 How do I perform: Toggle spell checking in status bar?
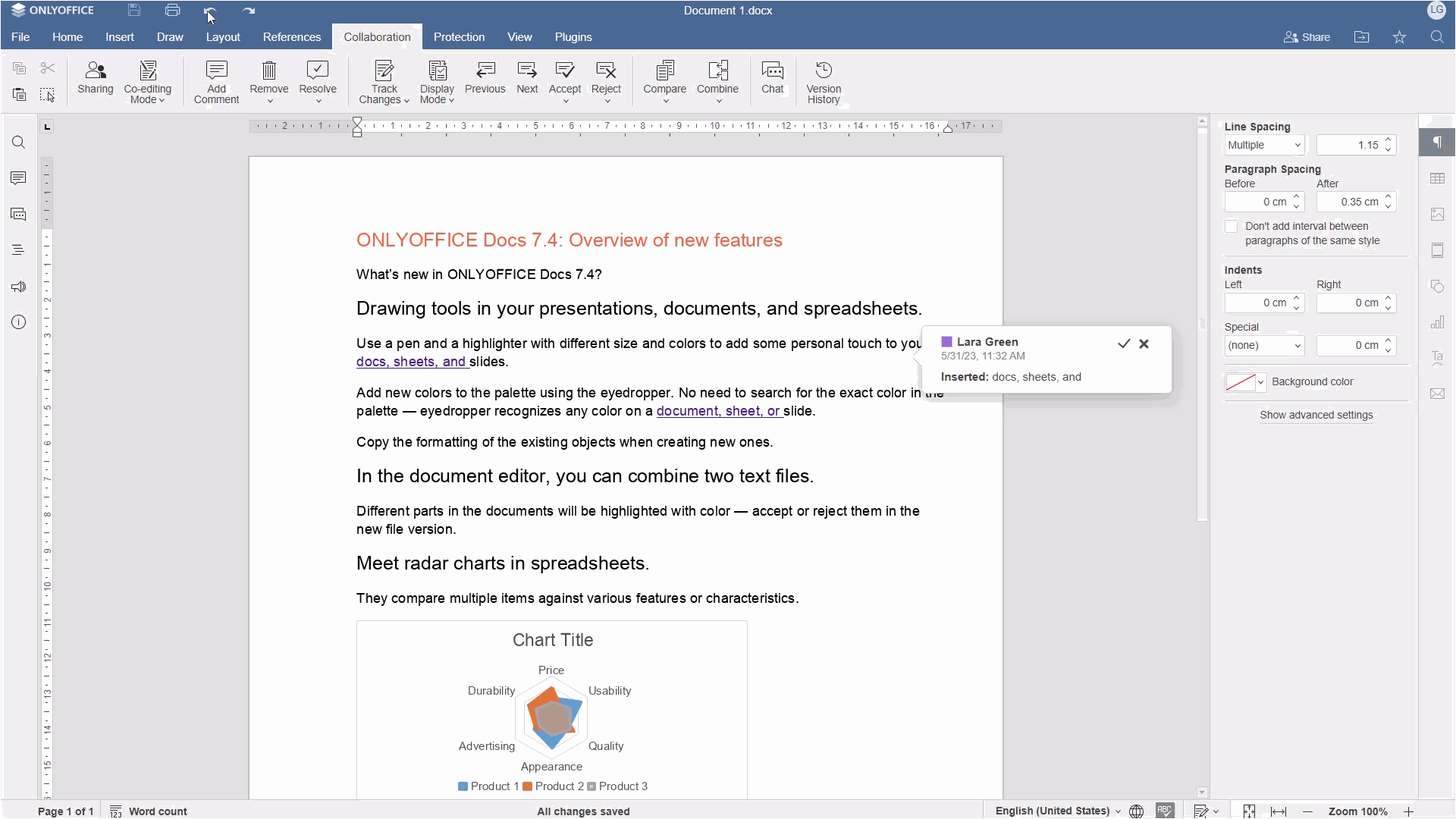[x=1165, y=811]
